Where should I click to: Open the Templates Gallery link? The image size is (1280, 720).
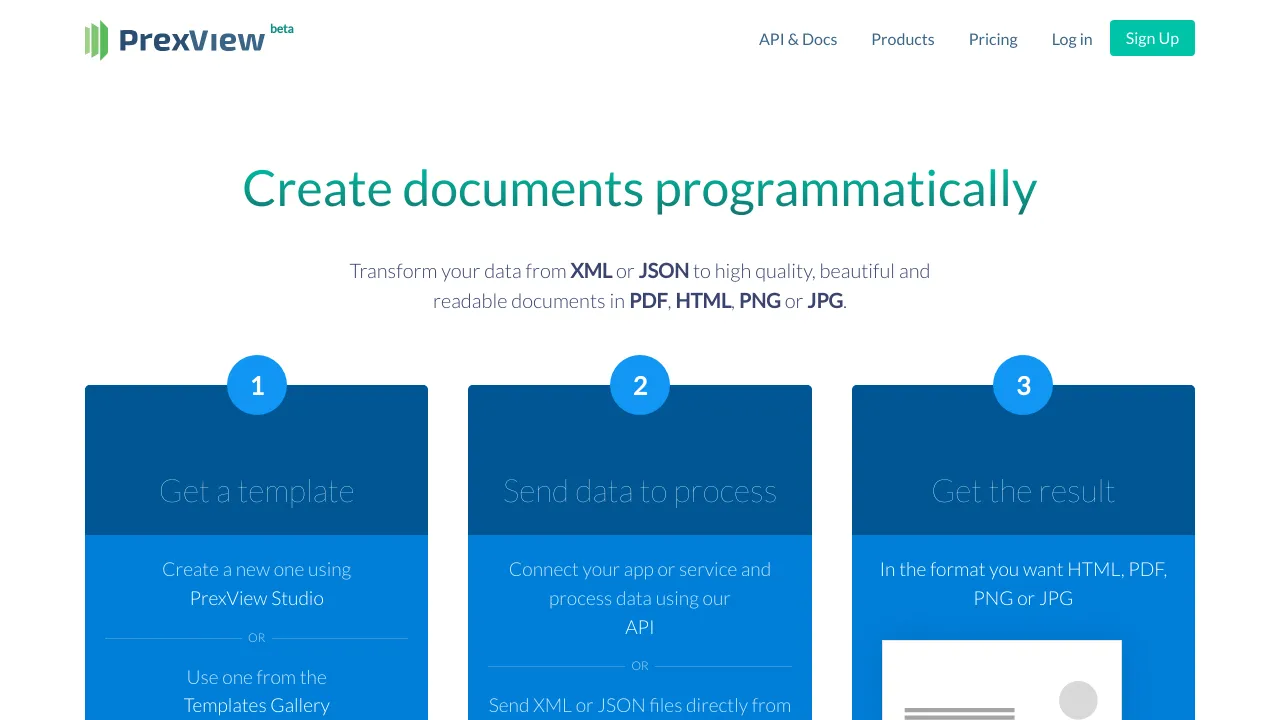(257, 705)
